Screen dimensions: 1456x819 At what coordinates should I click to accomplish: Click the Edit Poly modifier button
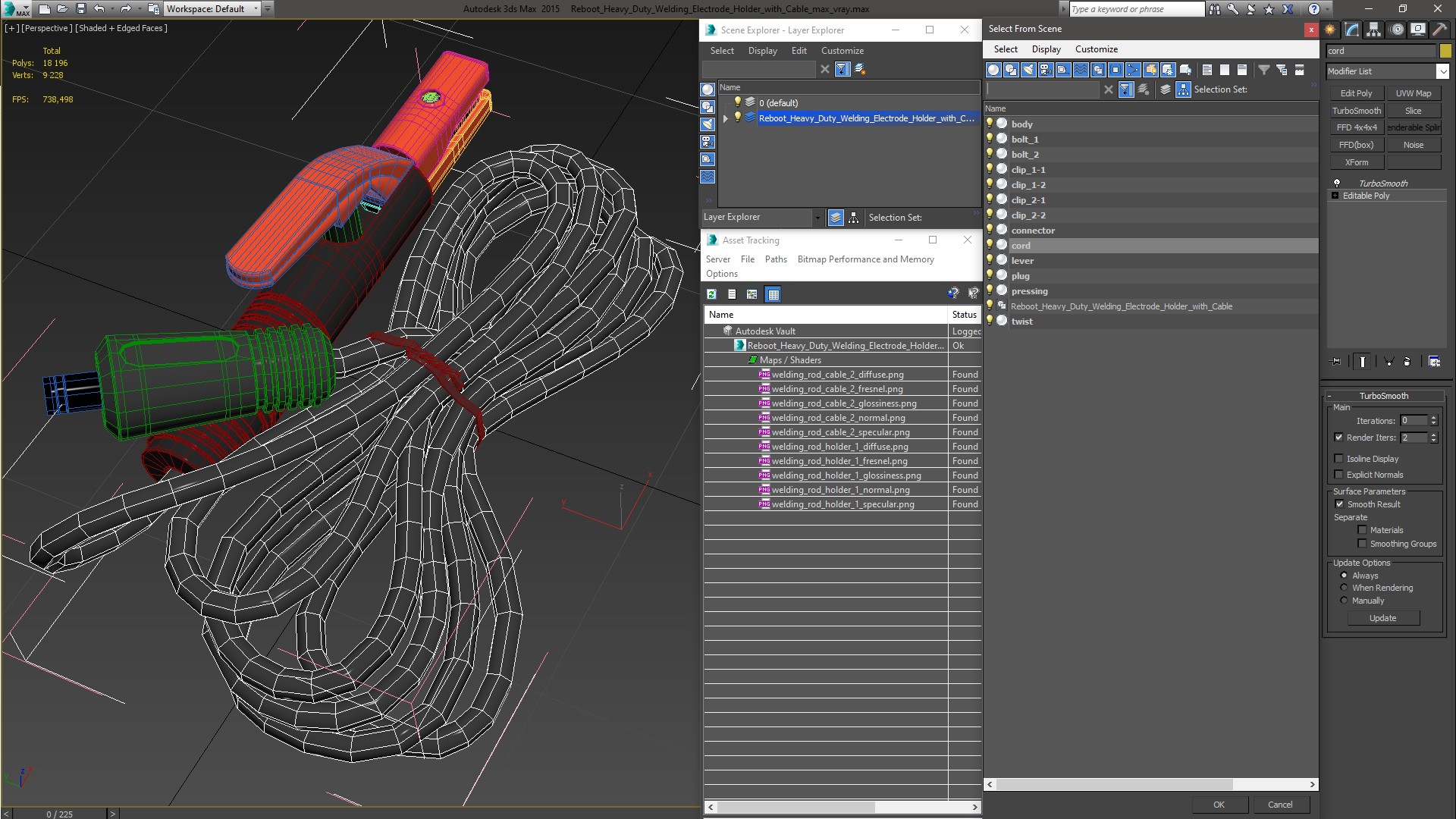(x=1356, y=93)
